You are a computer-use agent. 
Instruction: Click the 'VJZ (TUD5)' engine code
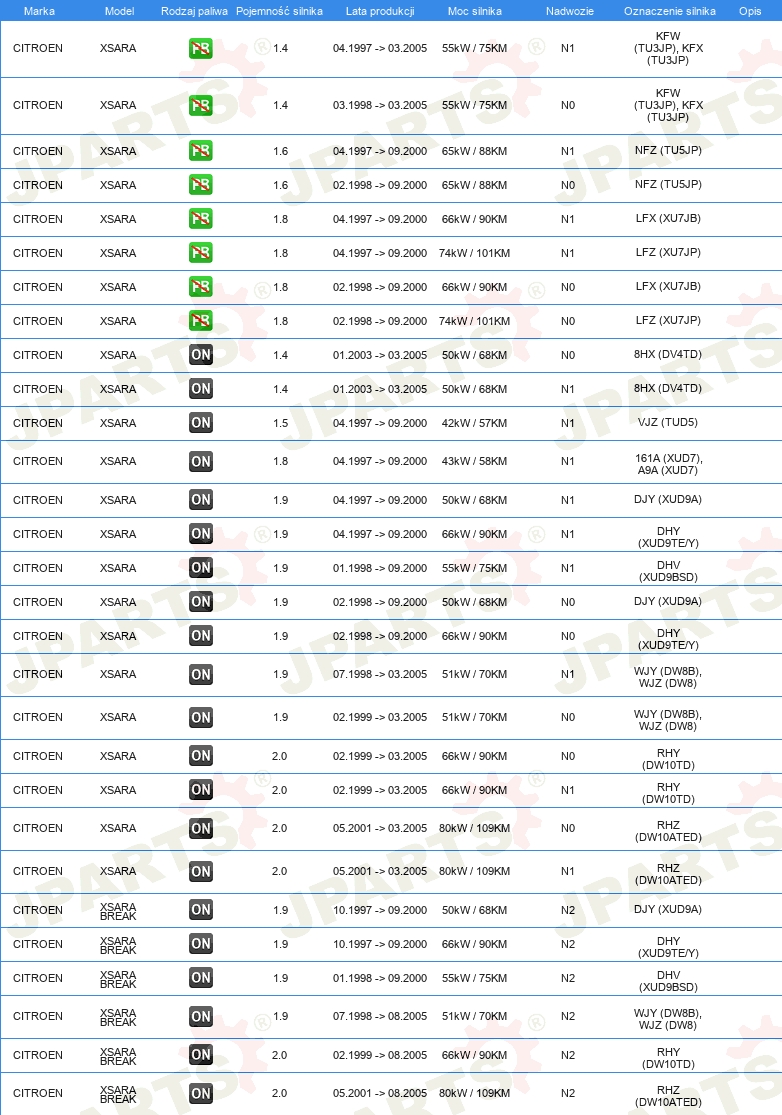(x=668, y=422)
